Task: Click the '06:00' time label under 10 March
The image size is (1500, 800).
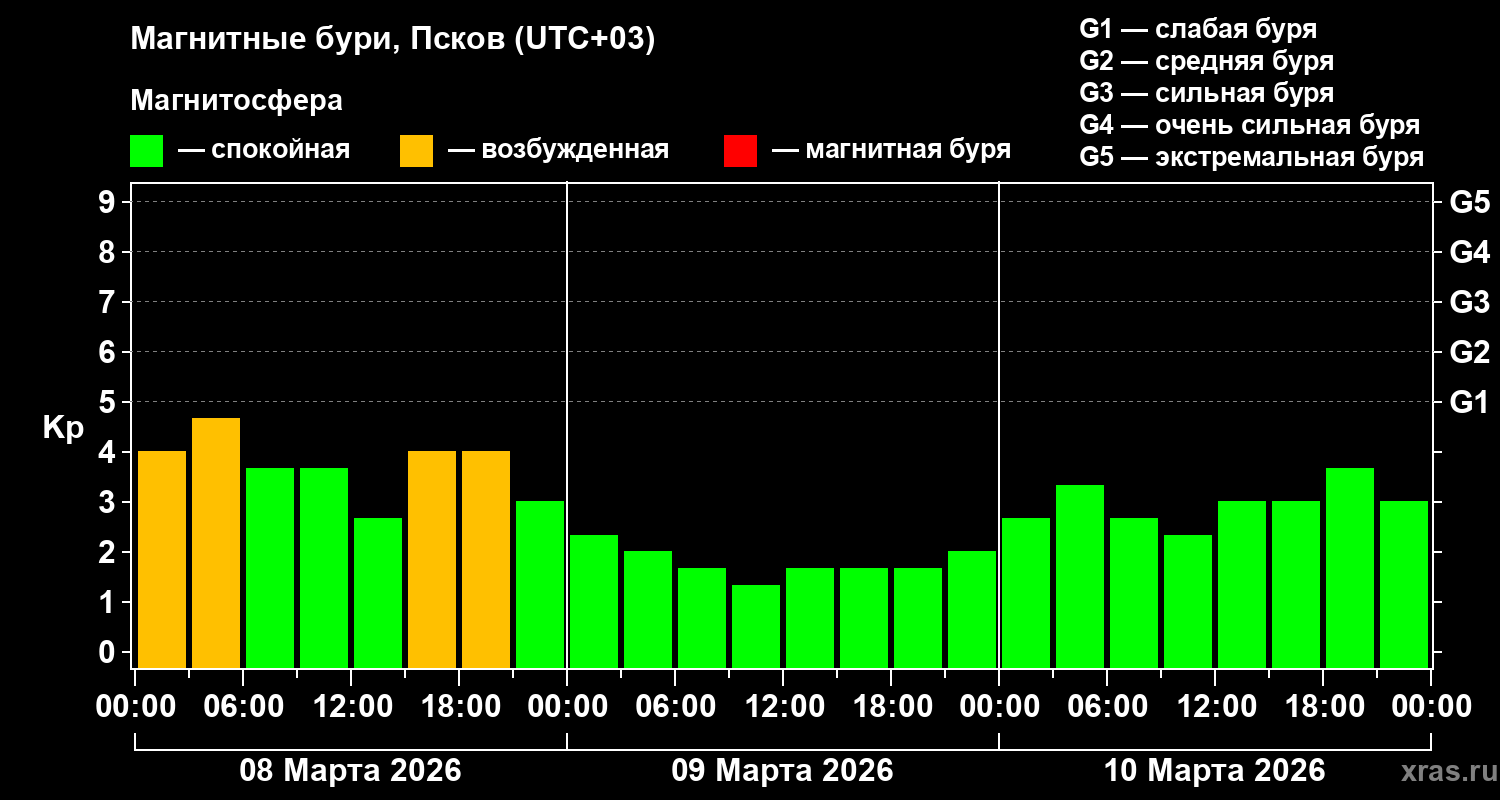Action: tap(1107, 707)
